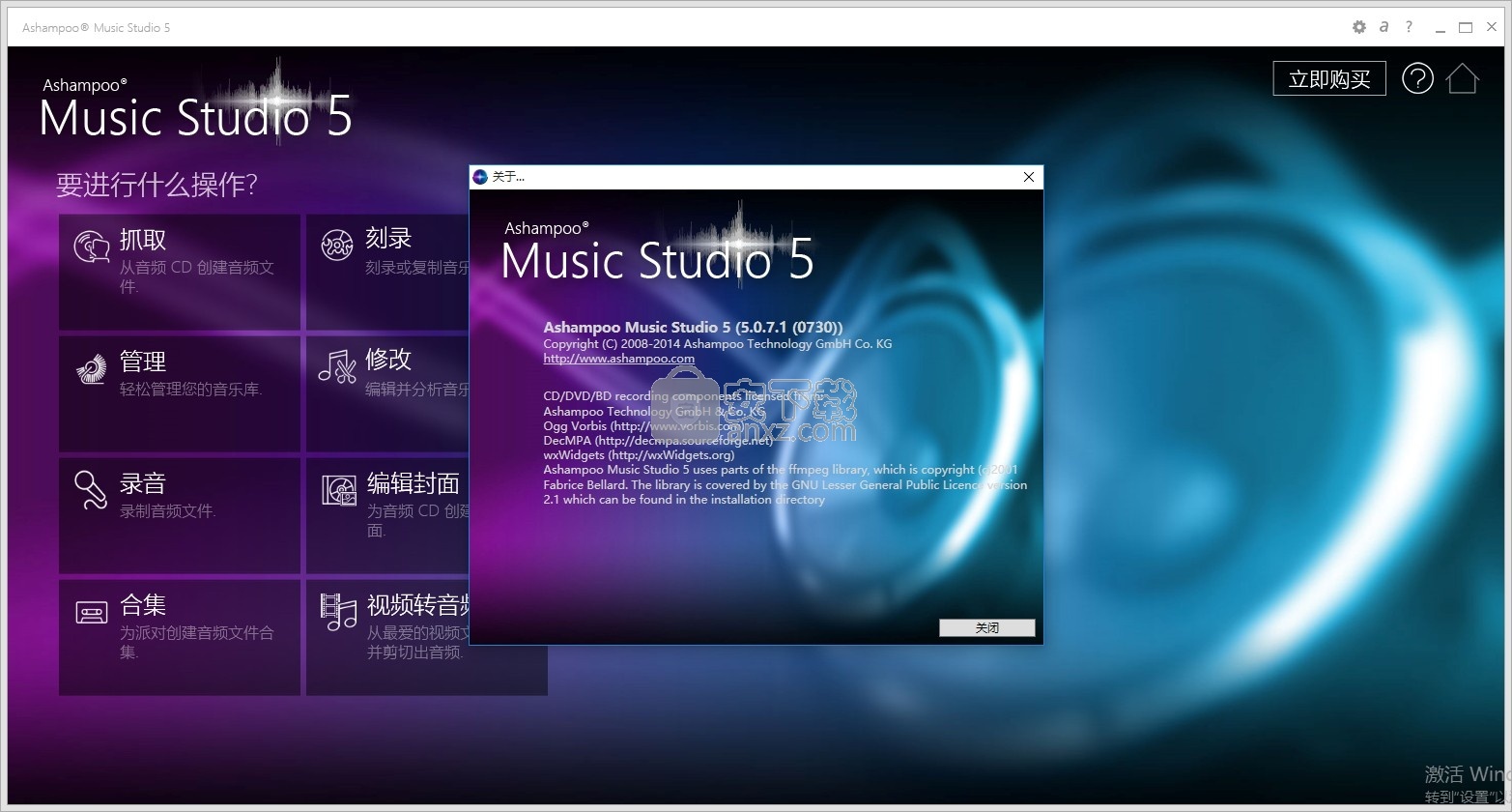Screen dimensions: 1512x812
Task: Close the 关于 dialog with X
Action: click(1029, 177)
